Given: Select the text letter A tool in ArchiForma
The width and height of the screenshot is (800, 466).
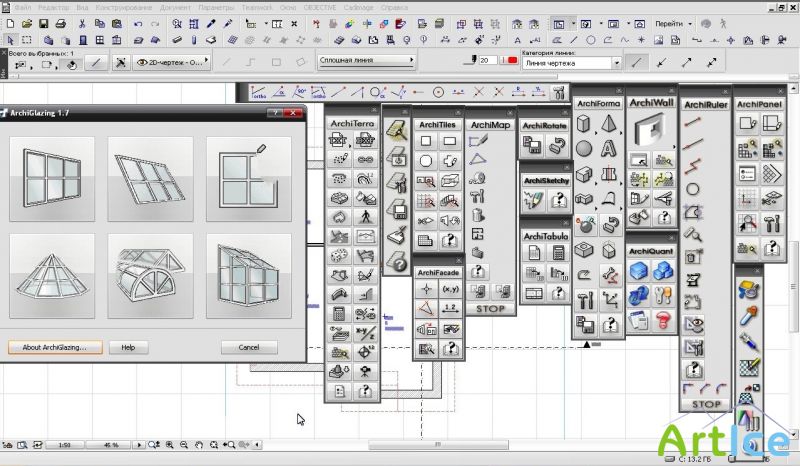Looking at the screenshot, I should (609, 149).
